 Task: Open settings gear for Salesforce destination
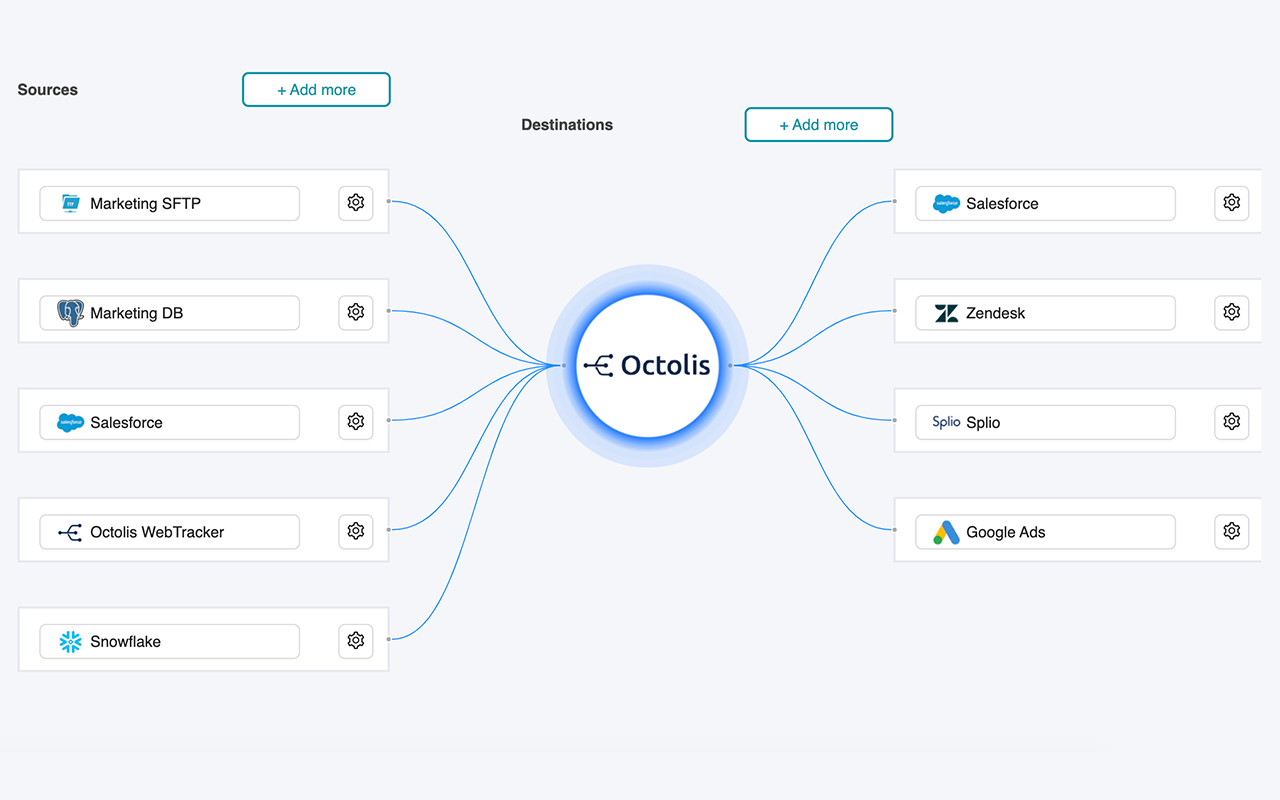click(x=1232, y=203)
